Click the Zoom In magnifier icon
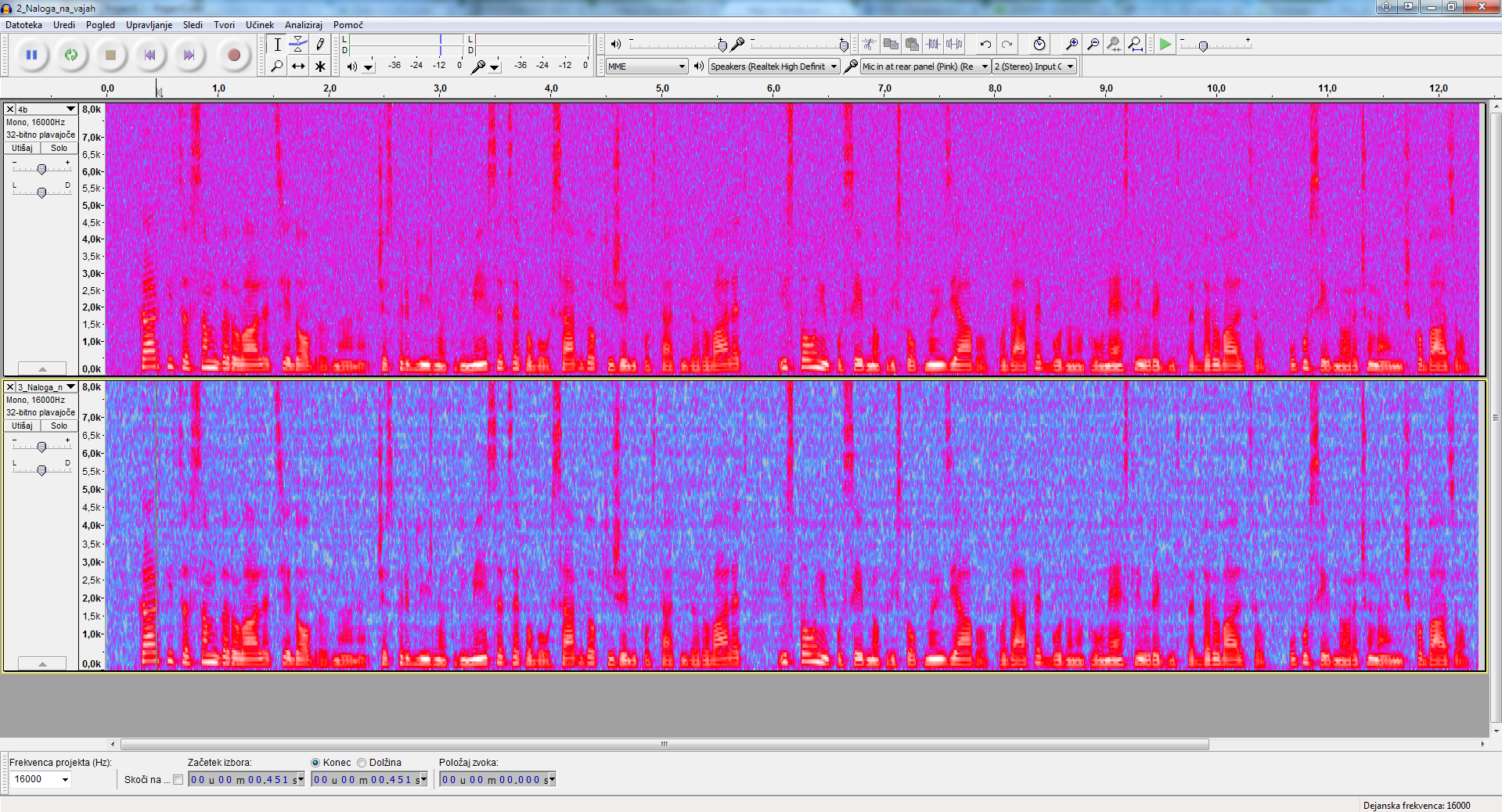The height and width of the screenshot is (812, 1502). coord(1072,45)
